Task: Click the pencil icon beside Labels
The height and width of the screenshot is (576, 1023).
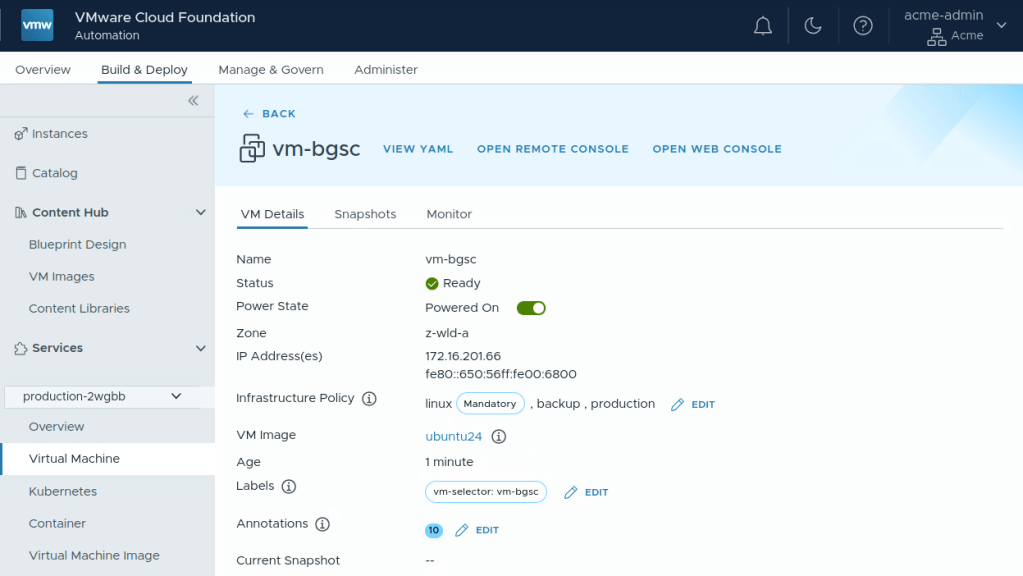Action: coord(571,493)
